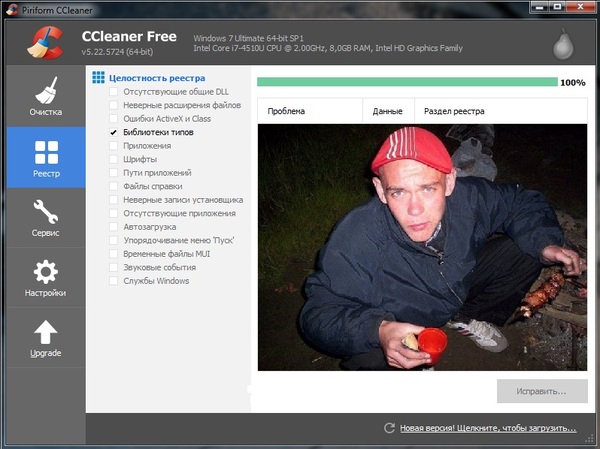This screenshot has width=600, height=449.
Task: Enable the Отсутствующие общие DLL checkbox
Action: (x=114, y=92)
